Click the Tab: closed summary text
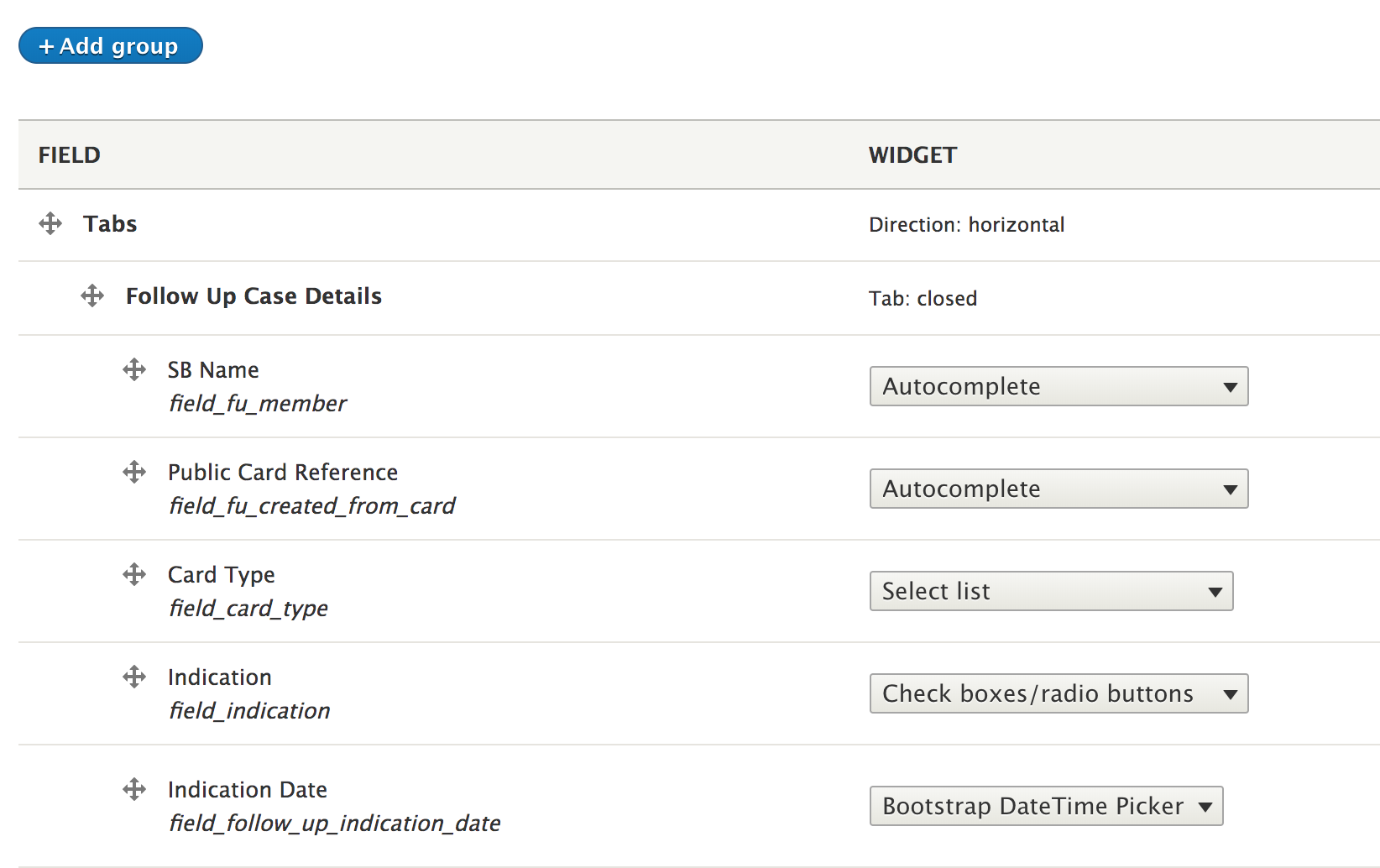1380x868 pixels. pos(923,299)
